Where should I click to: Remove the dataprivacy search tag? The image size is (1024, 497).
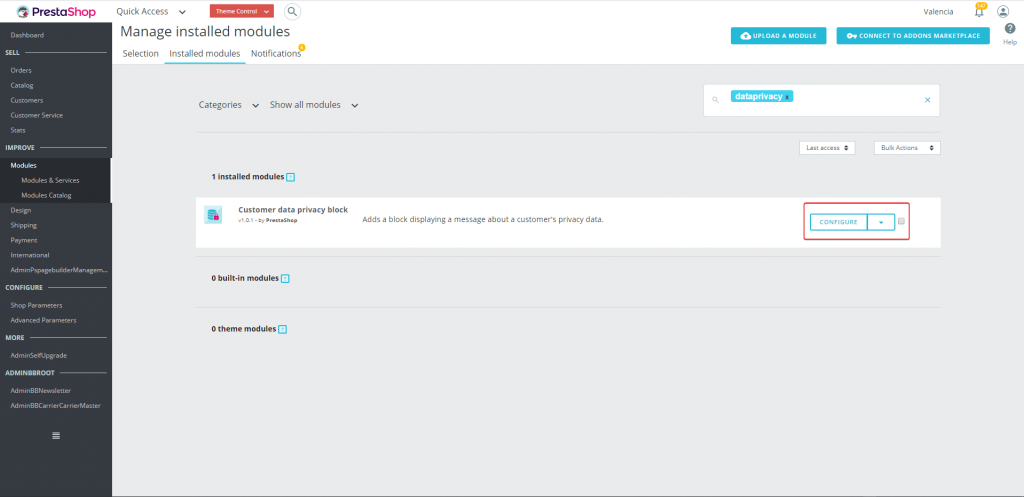[x=788, y=97]
